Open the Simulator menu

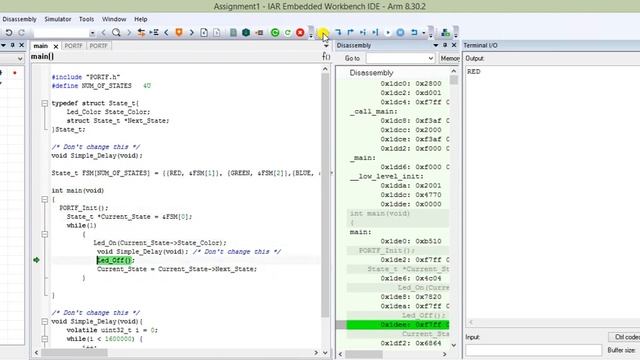(58, 19)
